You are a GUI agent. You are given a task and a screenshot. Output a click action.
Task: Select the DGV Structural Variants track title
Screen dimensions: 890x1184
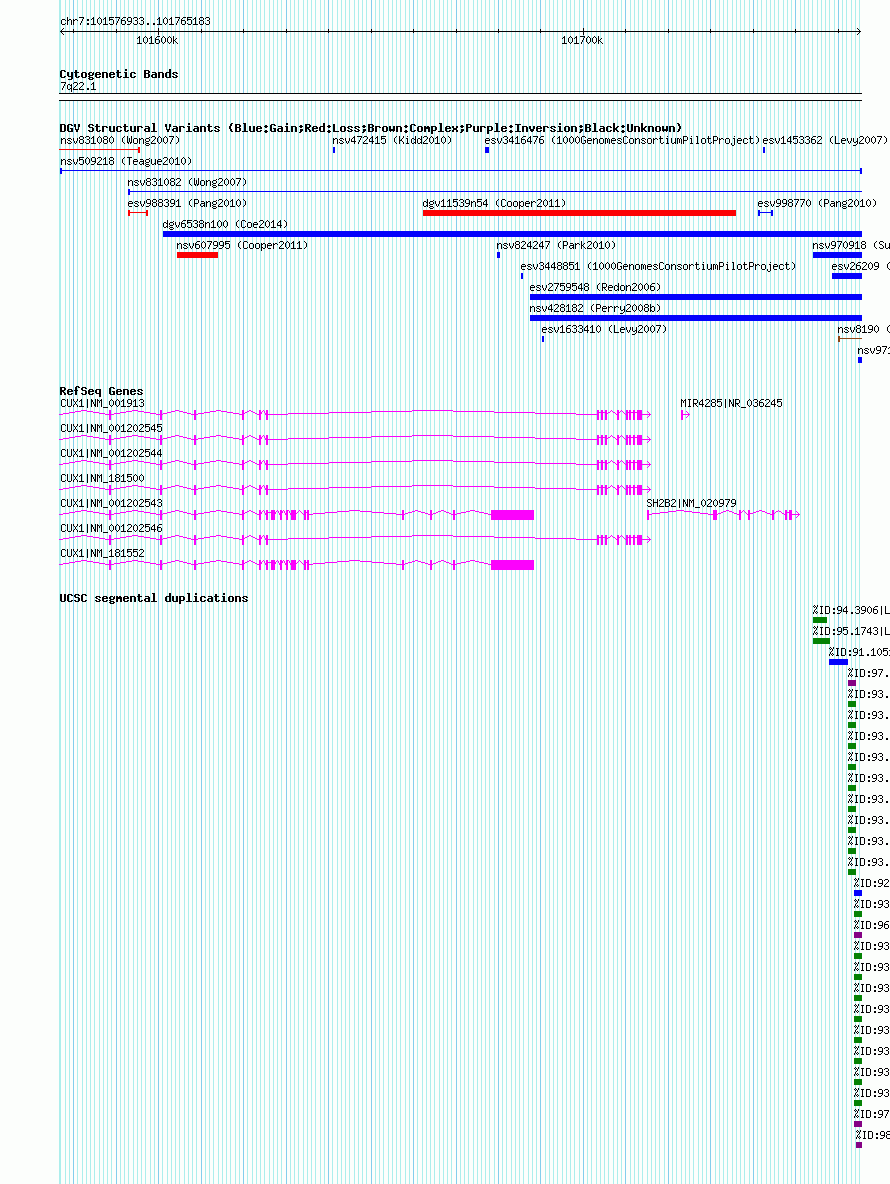coord(371,128)
